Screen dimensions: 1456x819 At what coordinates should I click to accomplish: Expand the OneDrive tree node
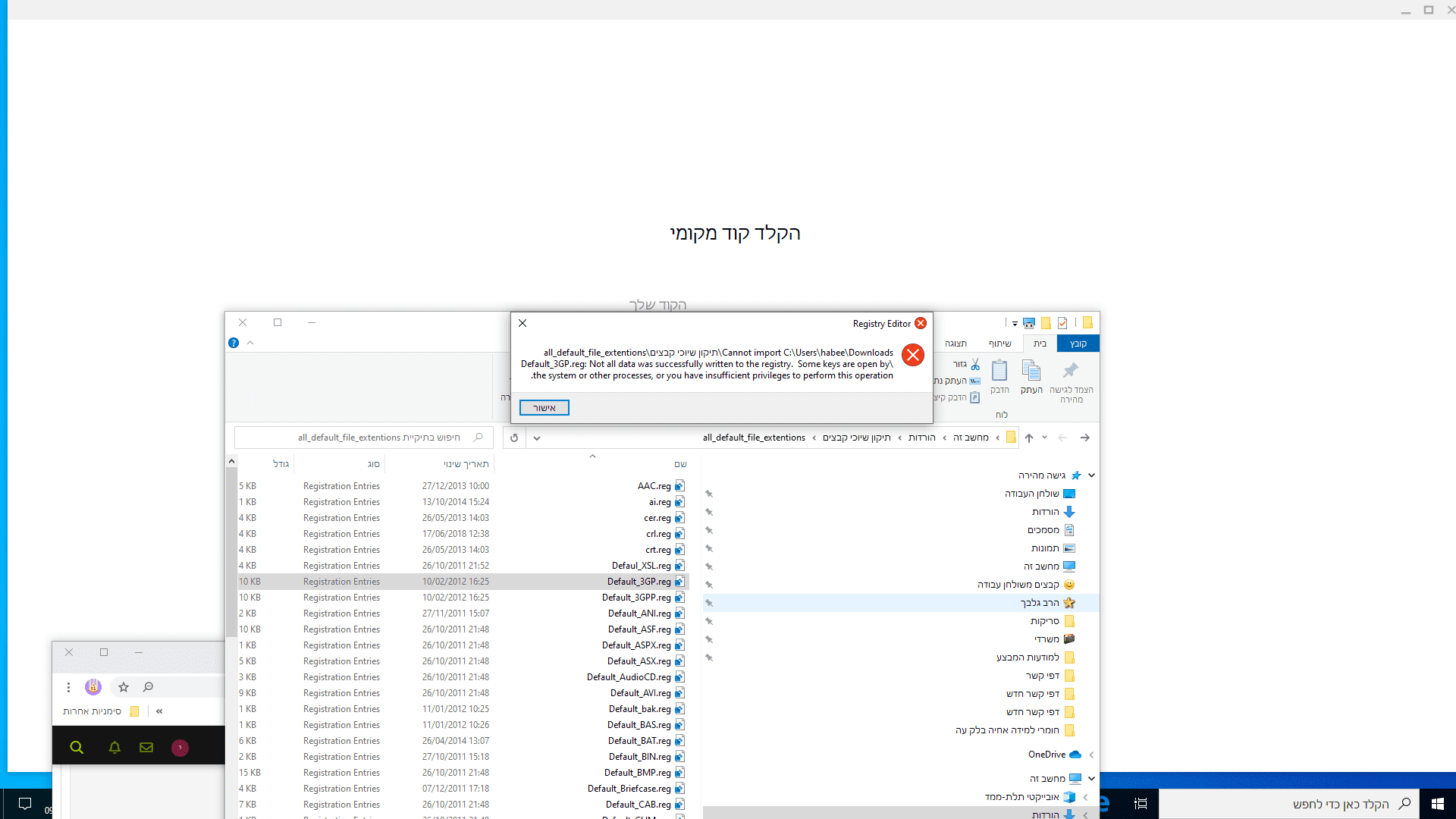point(1091,755)
